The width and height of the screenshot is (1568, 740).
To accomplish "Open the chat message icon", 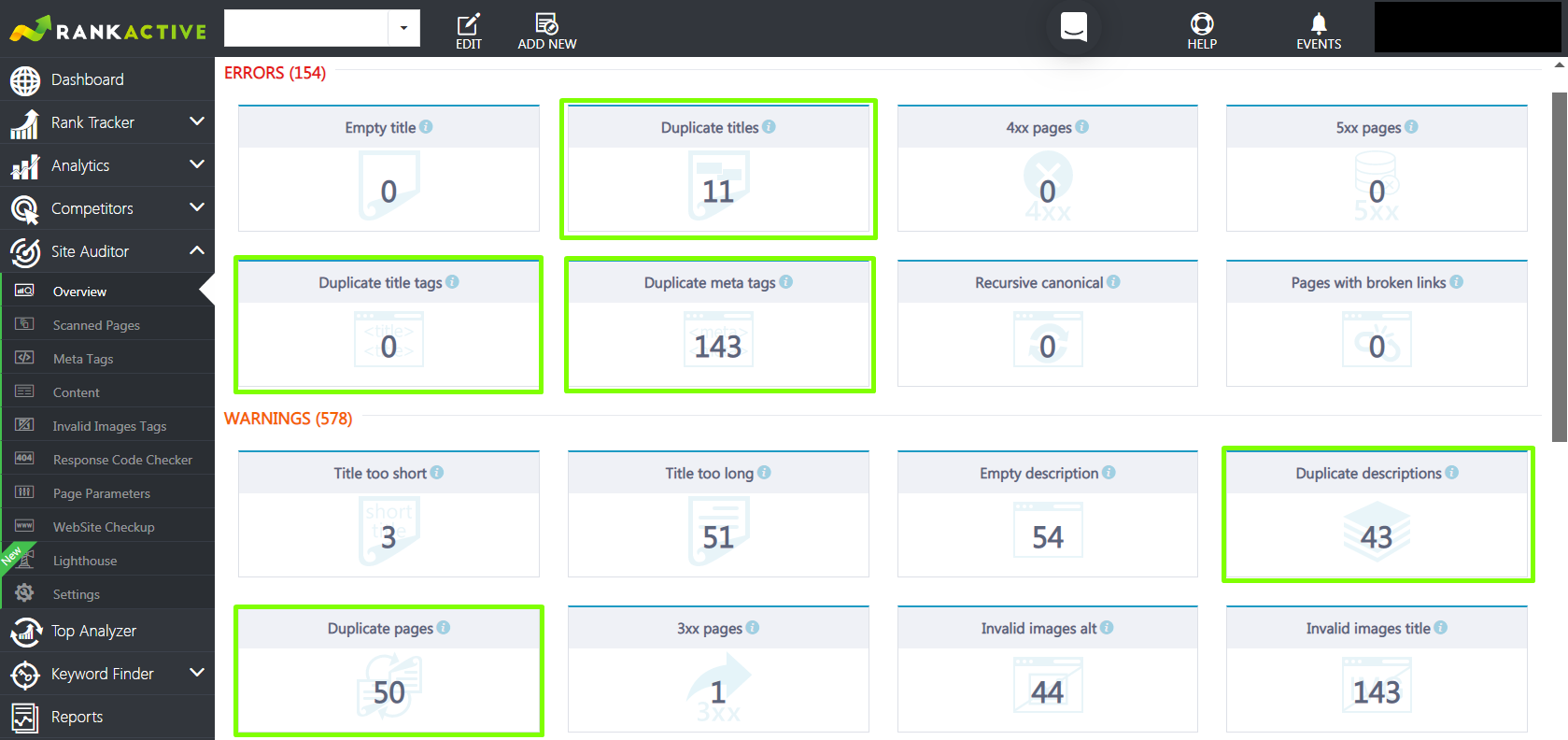I will 1074,26.
